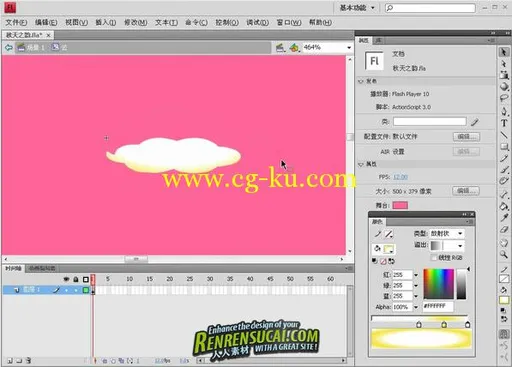Click New Layer icon in timeline
Viewport: 512px width, 367px height.
[x=10, y=360]
